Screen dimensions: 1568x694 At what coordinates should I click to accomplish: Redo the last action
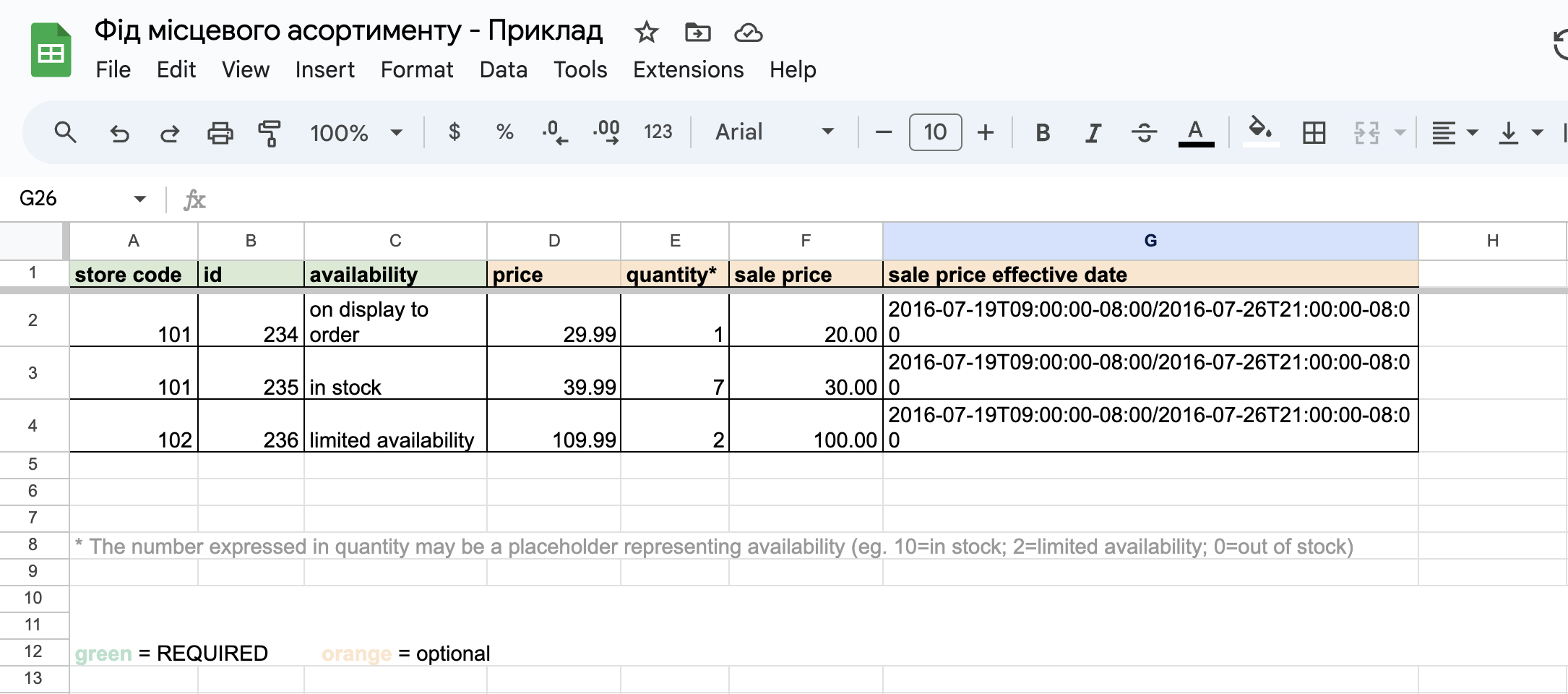[169, 133]
